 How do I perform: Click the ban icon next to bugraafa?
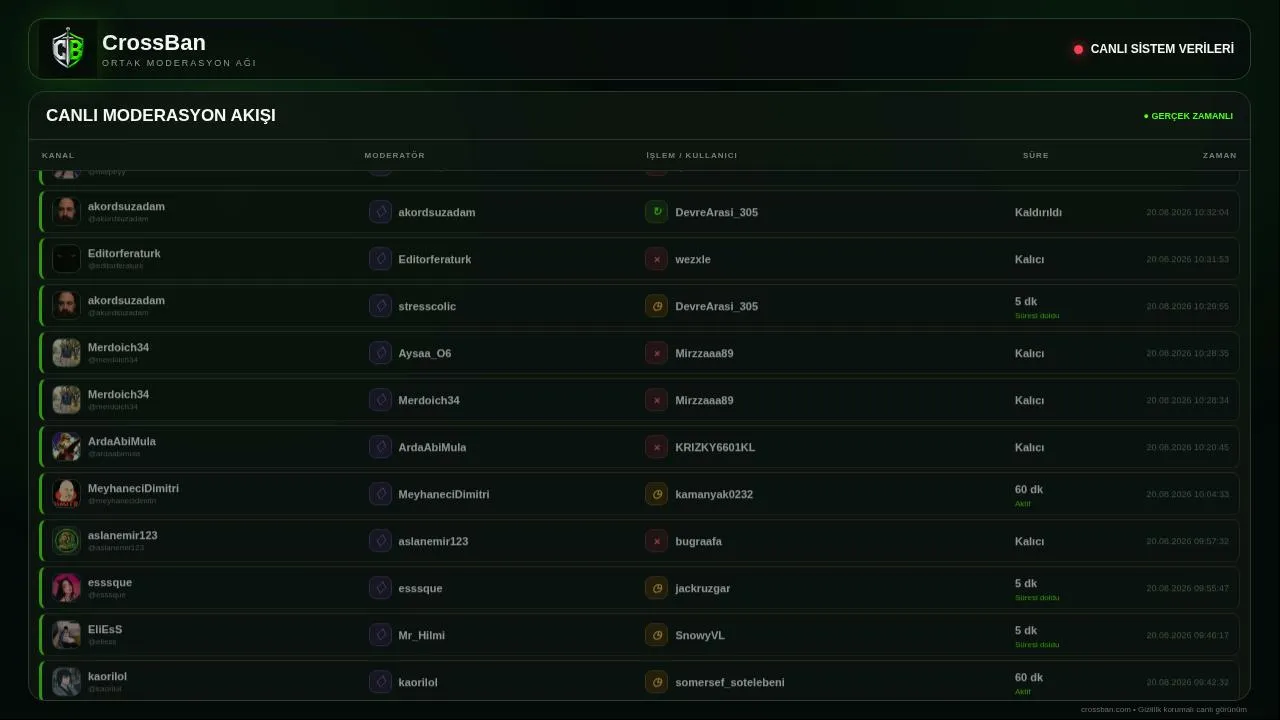coord(656,541)
